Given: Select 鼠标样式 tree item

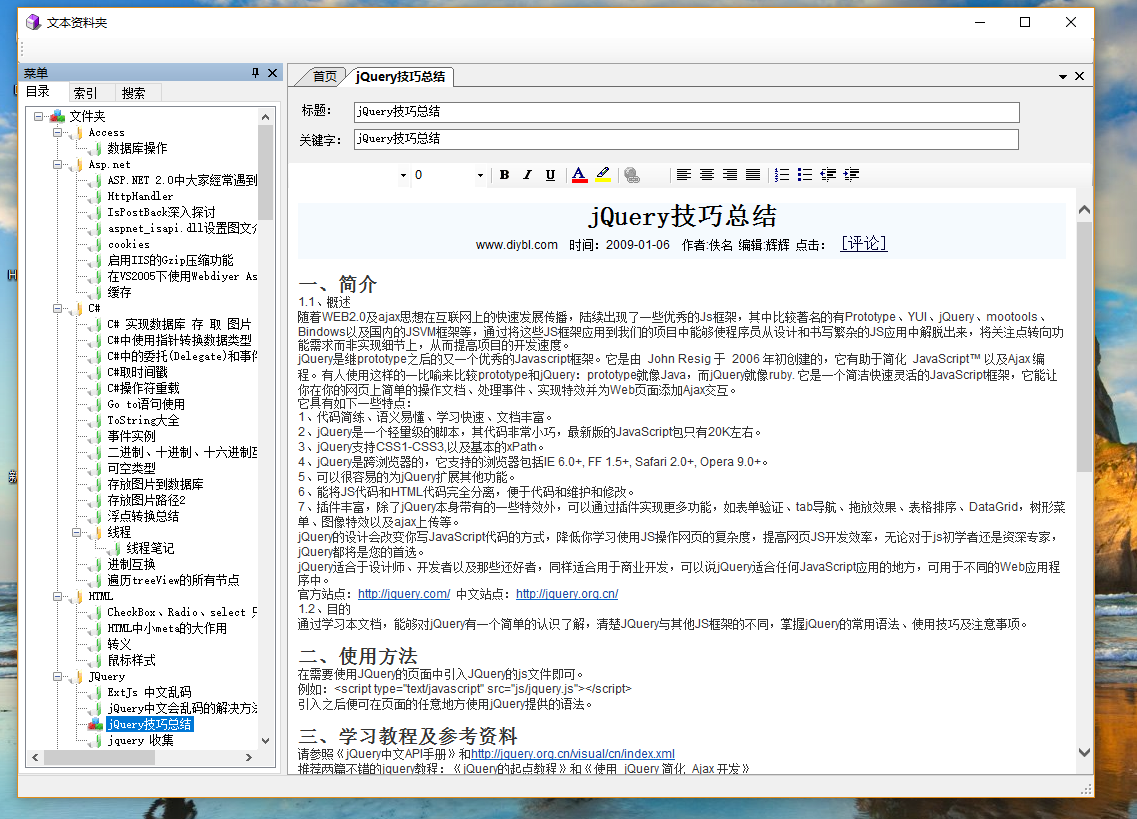Looking at the screenshot, I should tap(131, 660).
